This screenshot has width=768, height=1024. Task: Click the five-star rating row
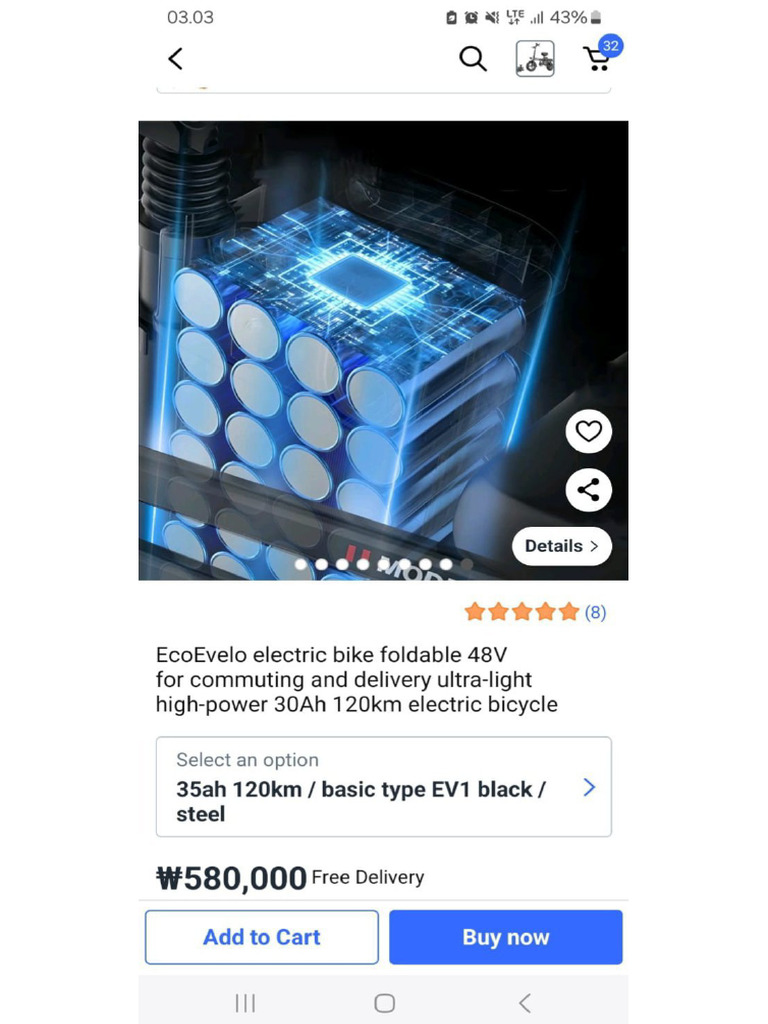522,612
